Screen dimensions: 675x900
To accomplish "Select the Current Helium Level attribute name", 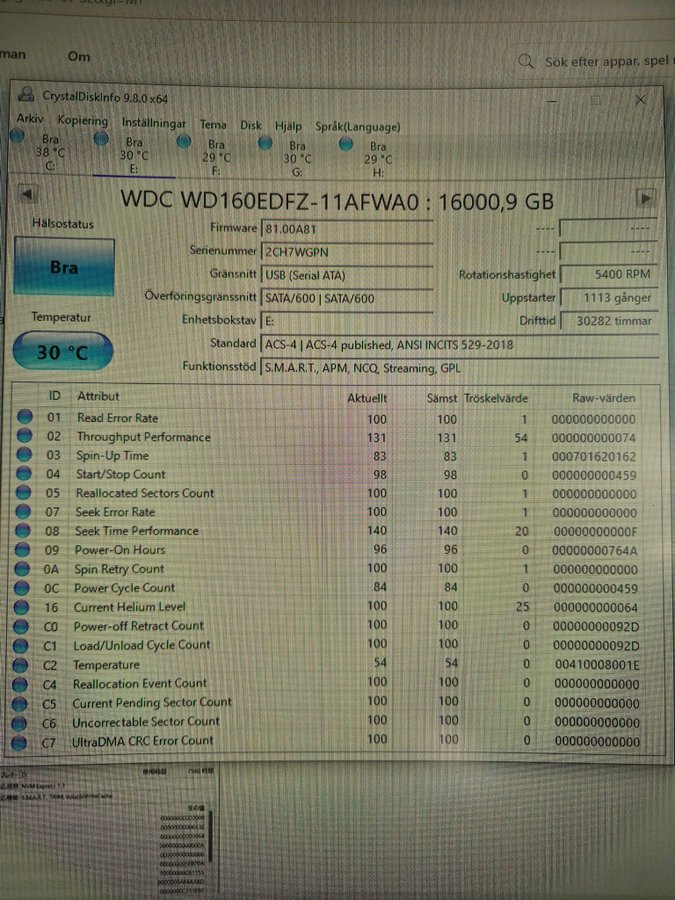I will tap(130, 607).
